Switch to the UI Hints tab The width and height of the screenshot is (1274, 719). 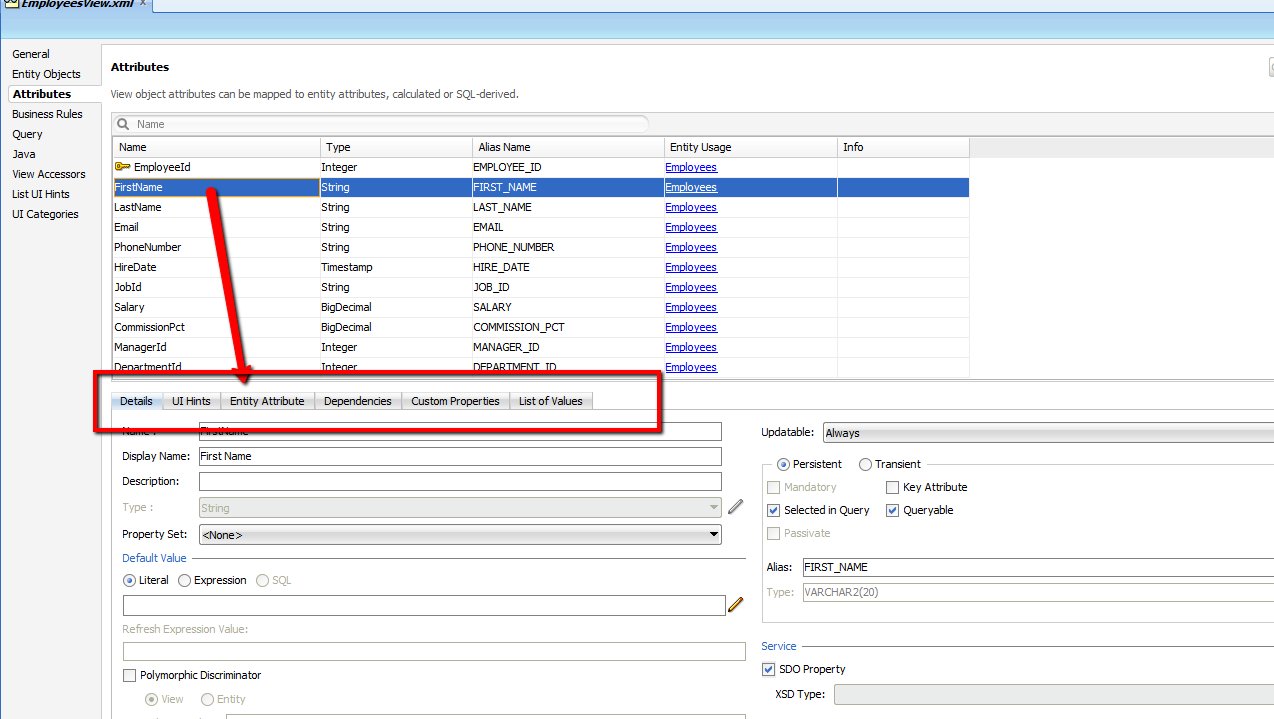pyautogui.click(x=191, y=401)
